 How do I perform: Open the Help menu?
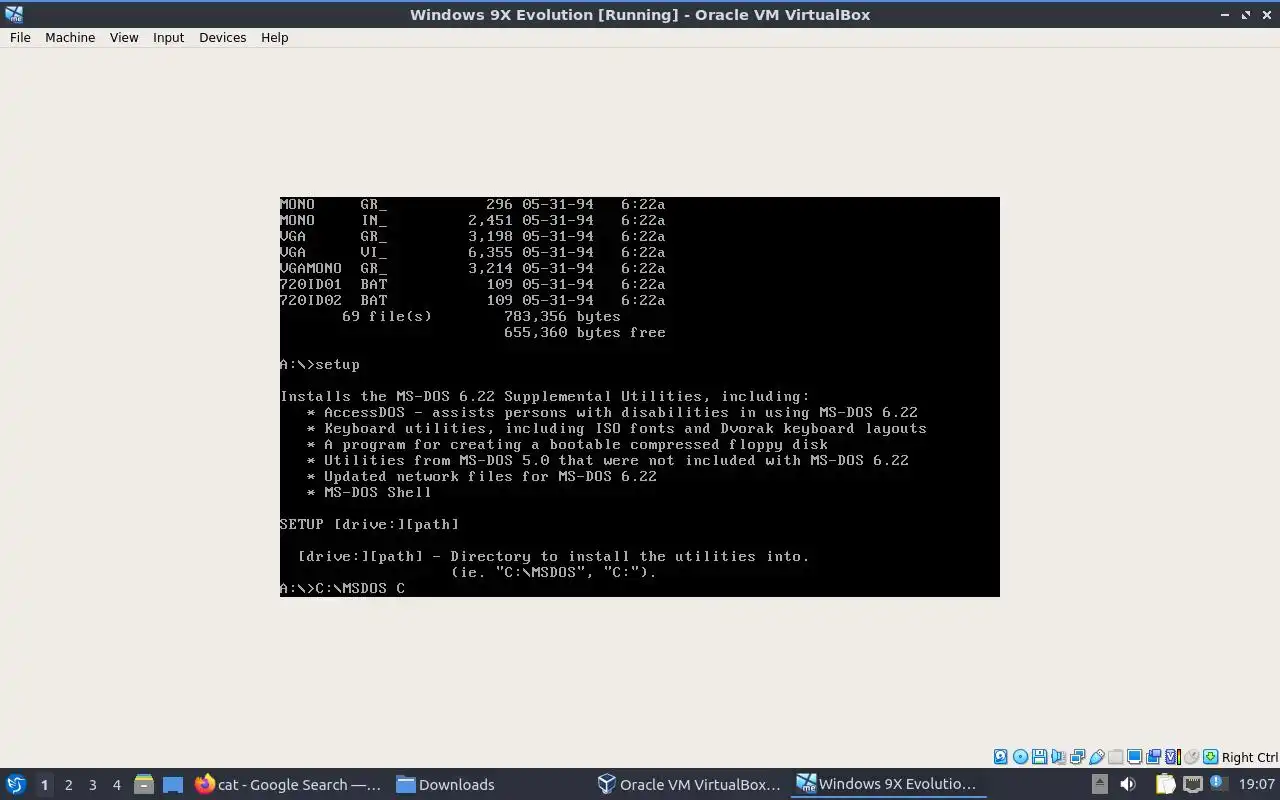(x=274, y=37)
